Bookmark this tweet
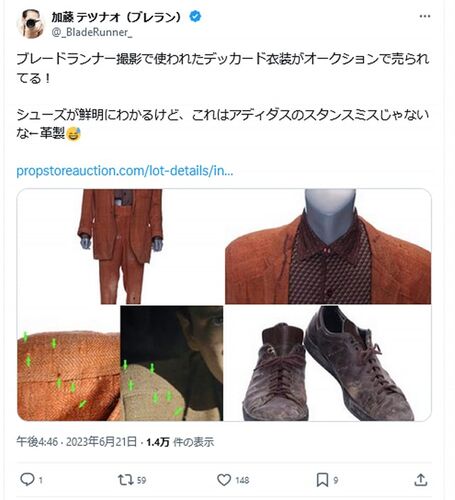 coord(322,480)
